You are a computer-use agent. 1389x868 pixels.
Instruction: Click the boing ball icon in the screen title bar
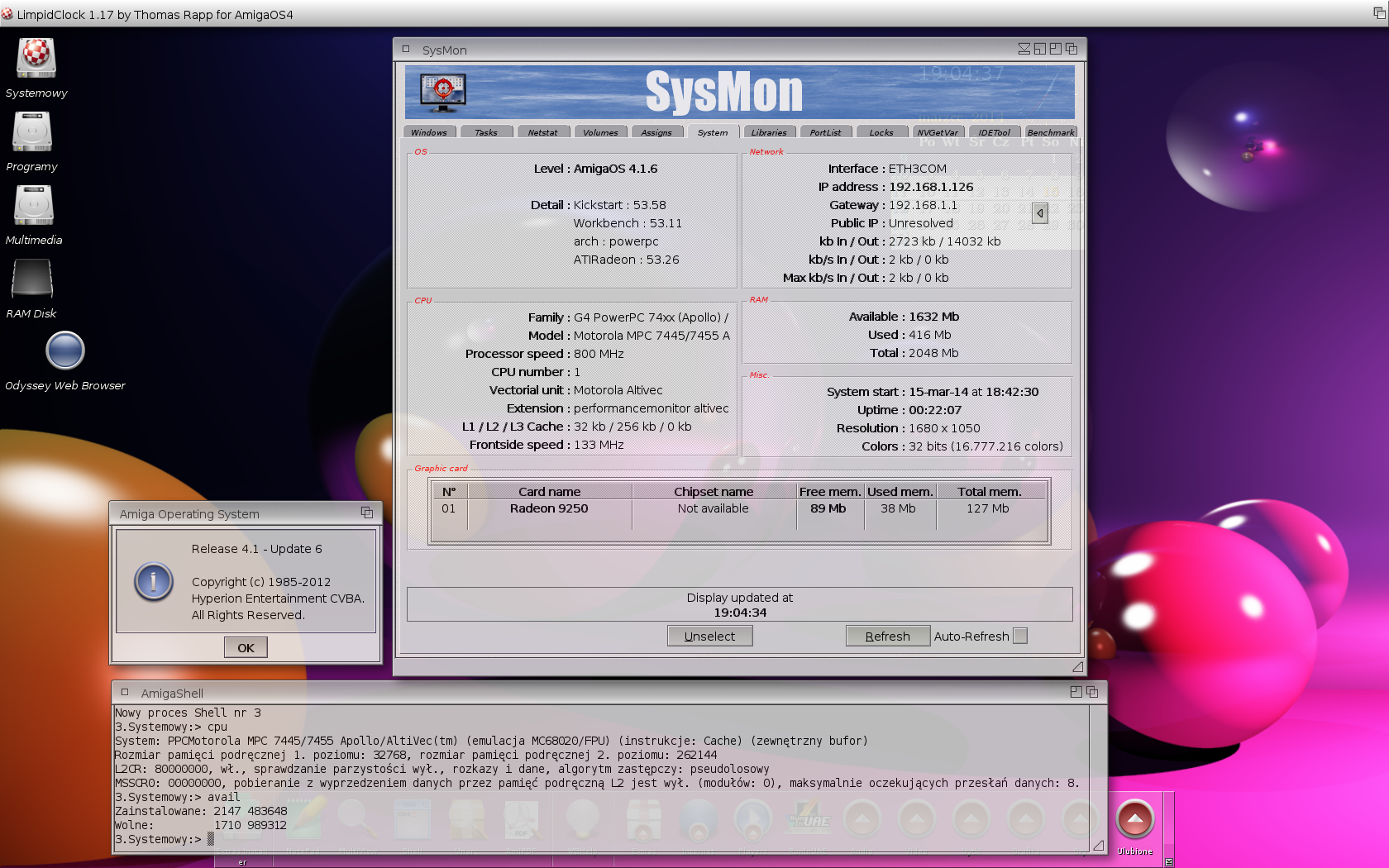[7, 14]
